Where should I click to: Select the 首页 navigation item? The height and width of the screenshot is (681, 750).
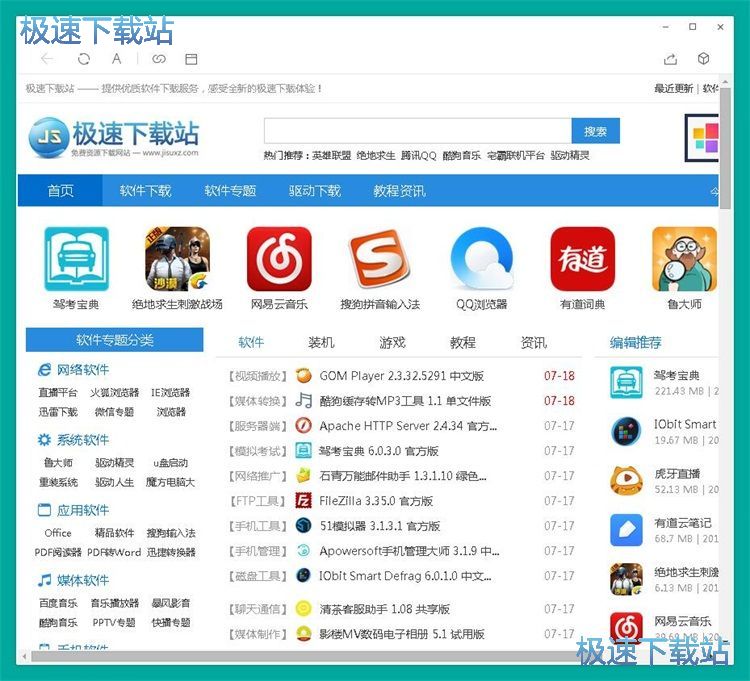click(60, 191)
